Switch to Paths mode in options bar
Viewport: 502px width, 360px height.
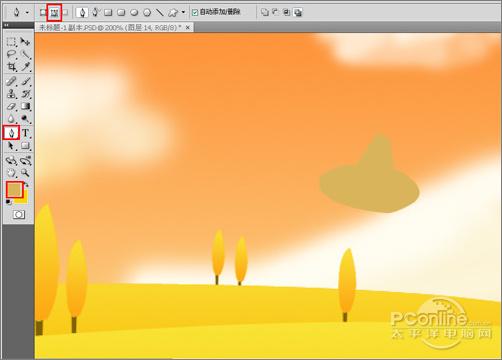[x=54, y=13]
